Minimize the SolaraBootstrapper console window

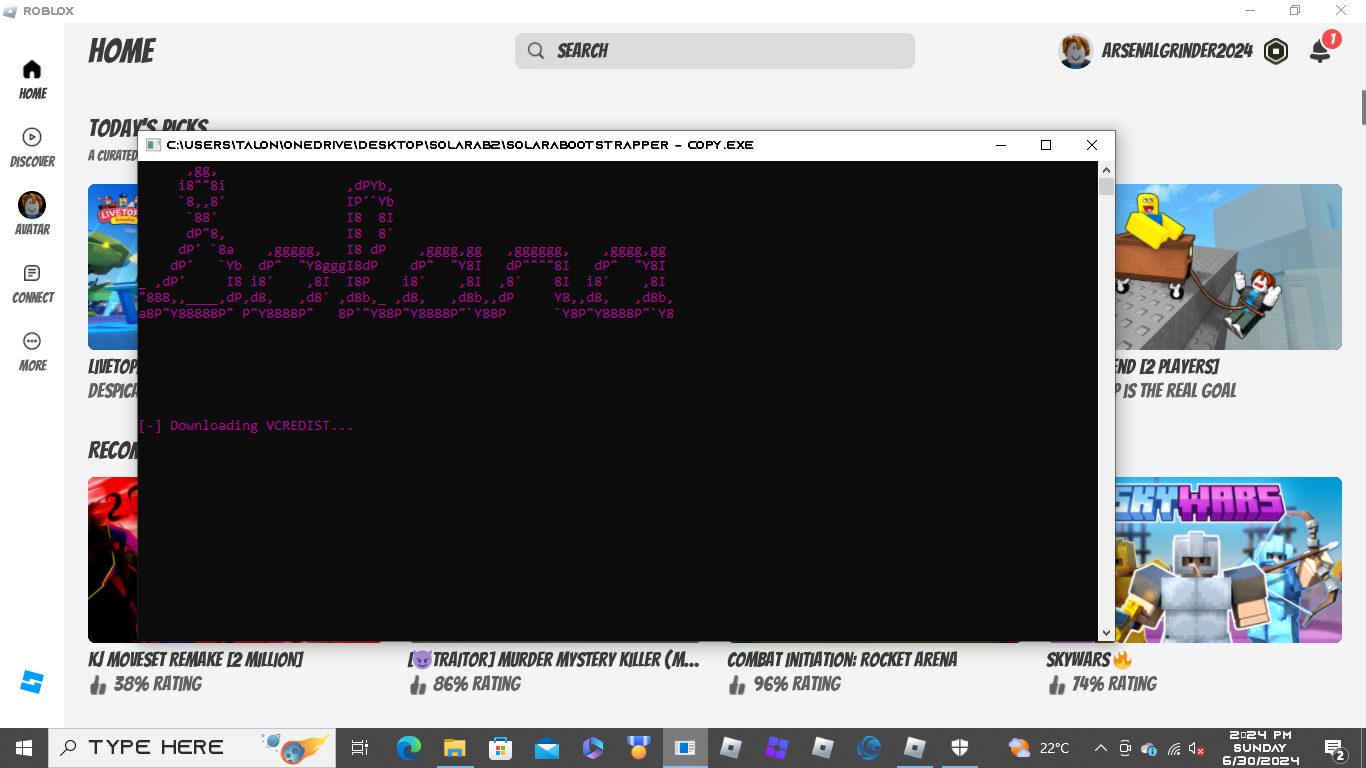point(1001,145)
